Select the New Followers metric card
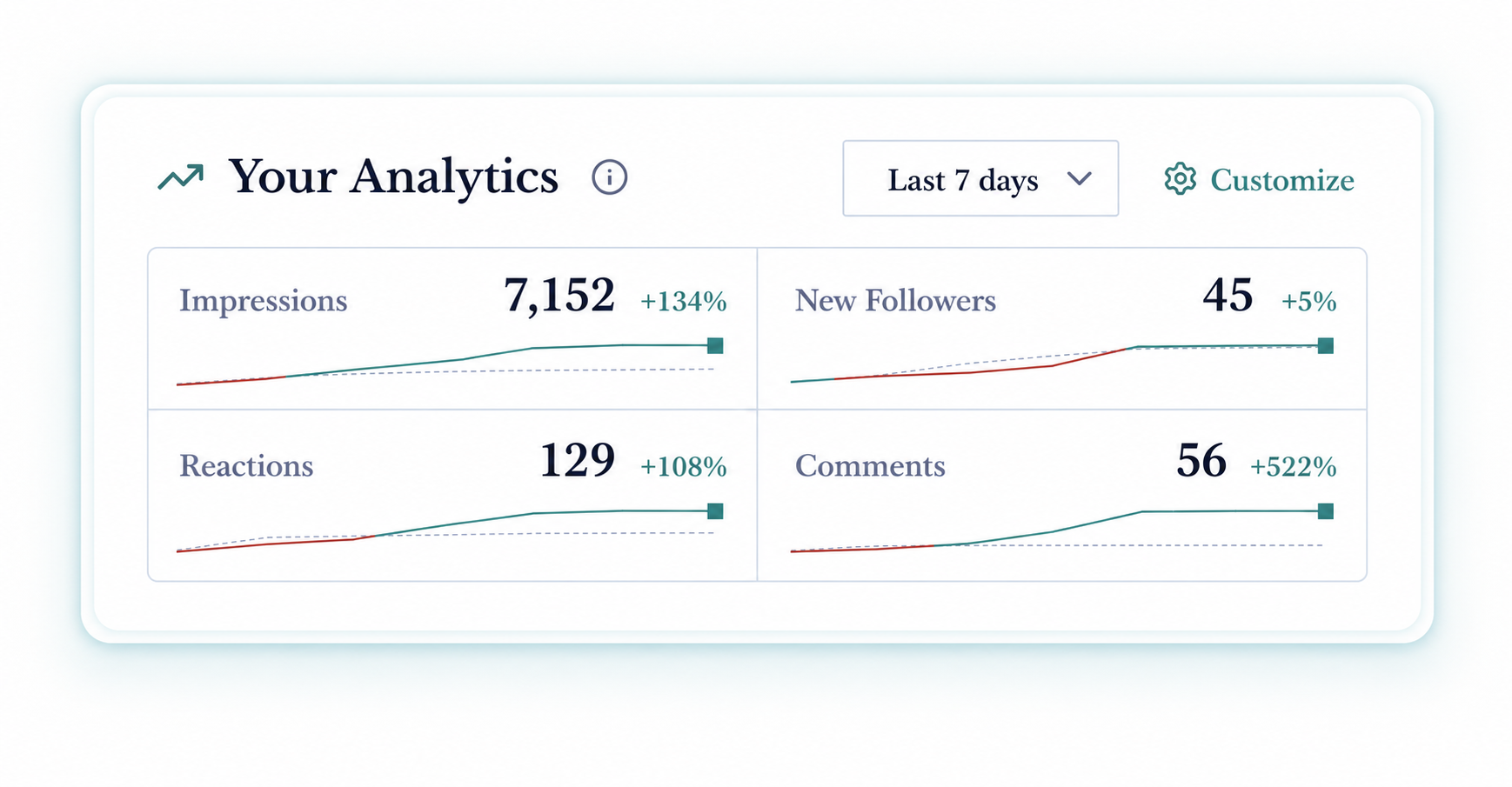Viewport: 1512px width, 787px height. pos(1062,329)
